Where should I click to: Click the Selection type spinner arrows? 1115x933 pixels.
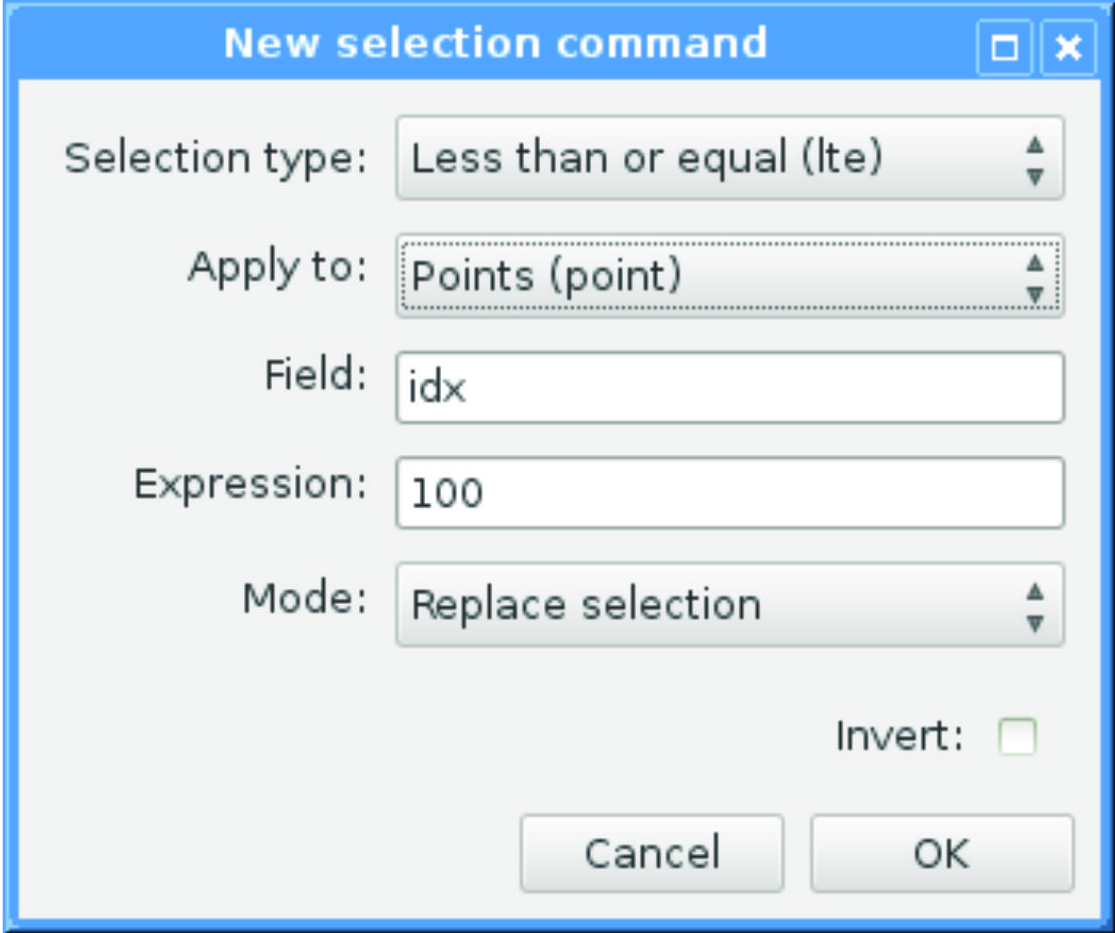tap(1035, 159)
